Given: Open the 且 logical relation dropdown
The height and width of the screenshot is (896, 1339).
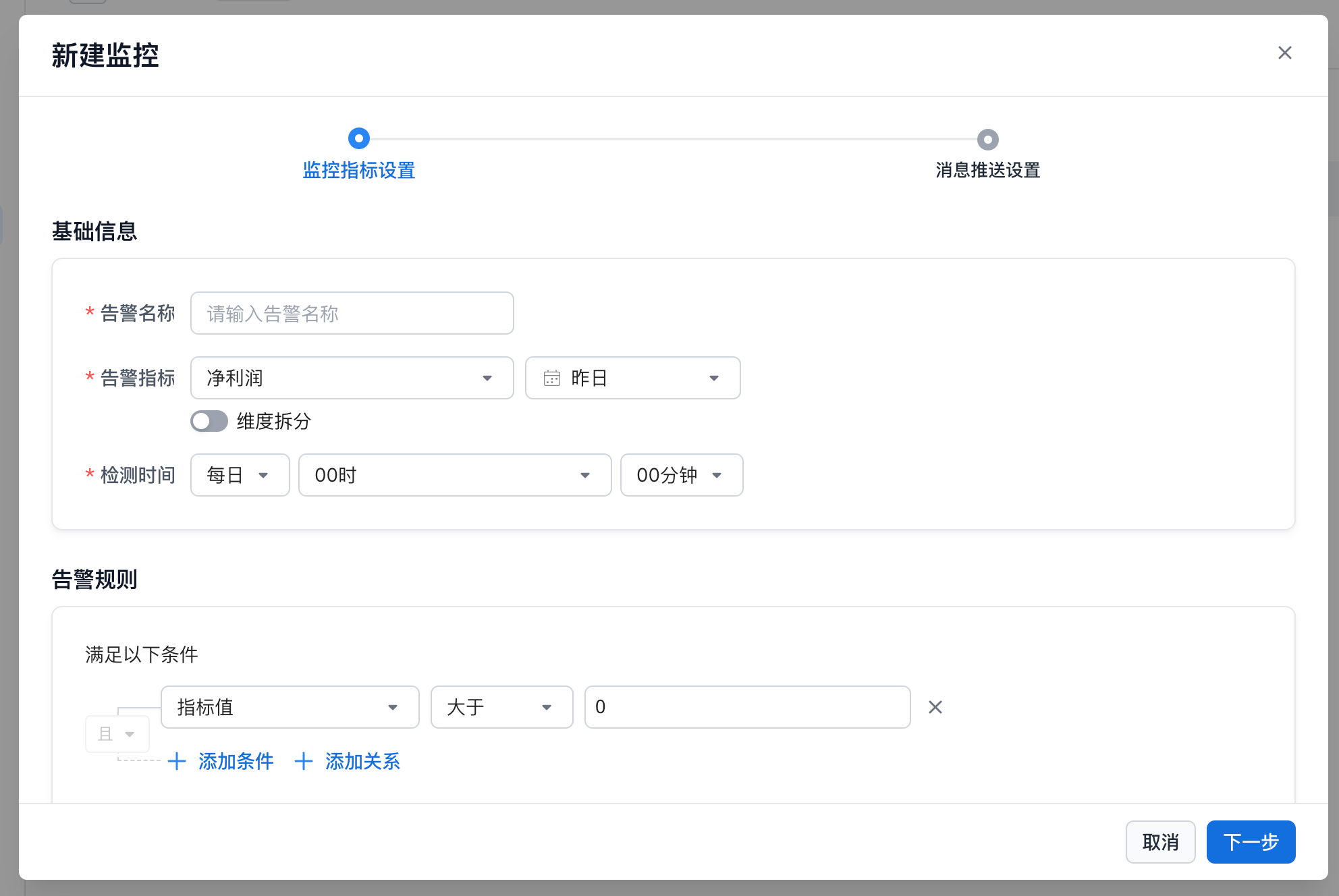Looking at the screenshot, I should [x=117, y=734].
